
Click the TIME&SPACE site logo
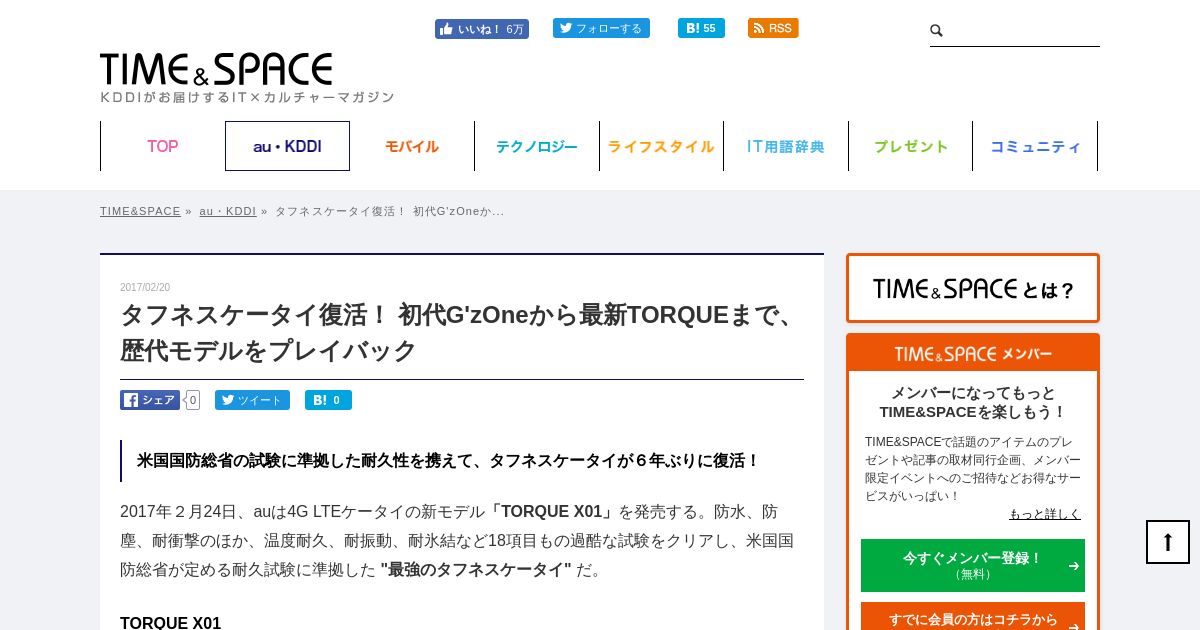(x=216, y=69)
